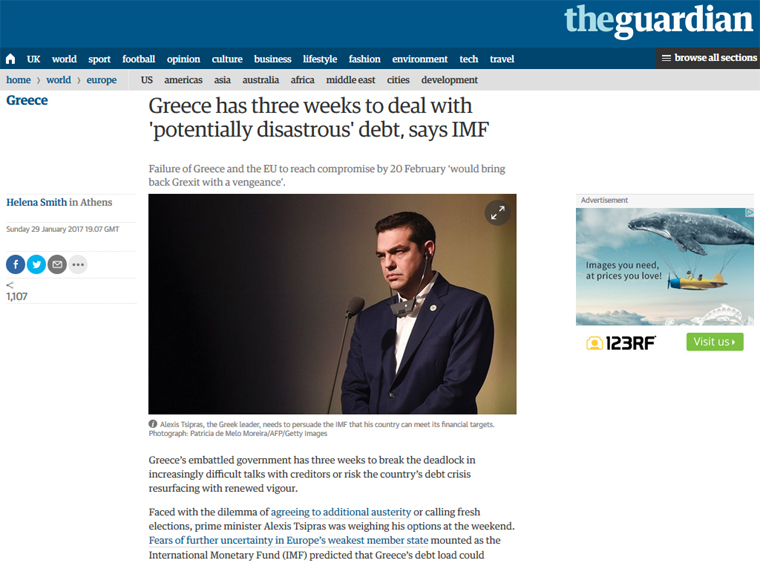Open the opinion section

point(183,59)
